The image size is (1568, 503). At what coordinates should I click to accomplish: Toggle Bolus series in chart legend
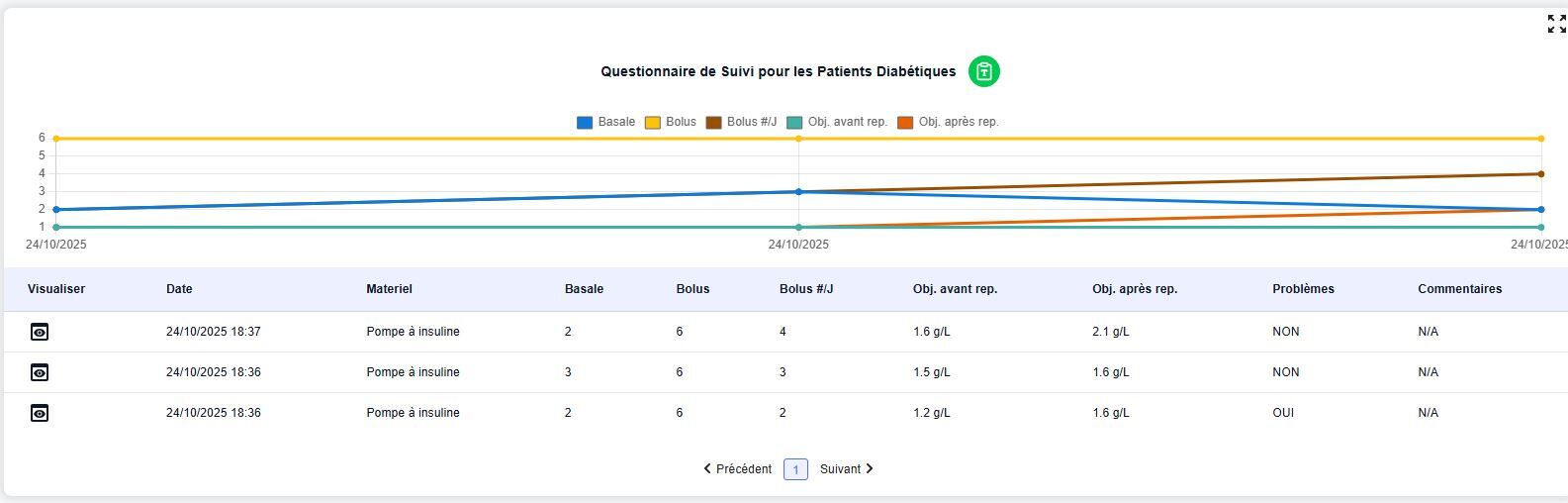coord(671,122)
